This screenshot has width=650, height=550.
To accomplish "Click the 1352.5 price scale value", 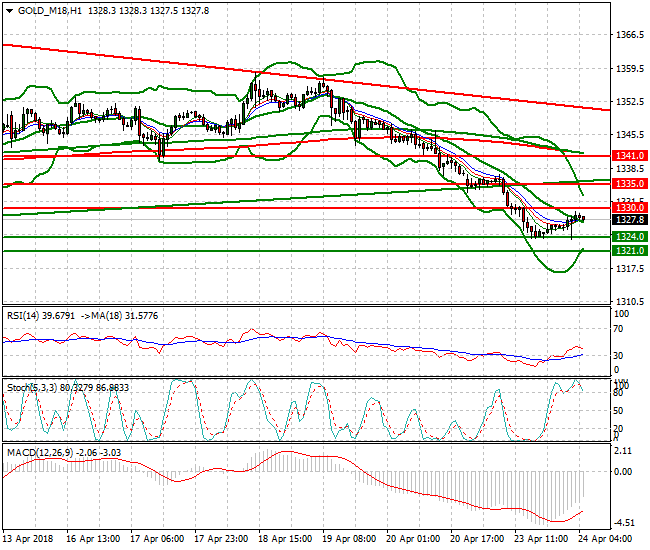I will pos(630,102).
